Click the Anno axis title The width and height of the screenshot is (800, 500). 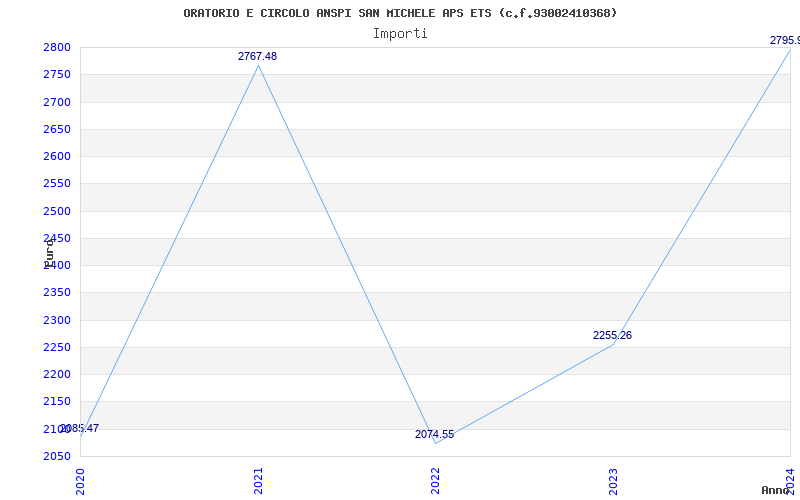(776, 491)
